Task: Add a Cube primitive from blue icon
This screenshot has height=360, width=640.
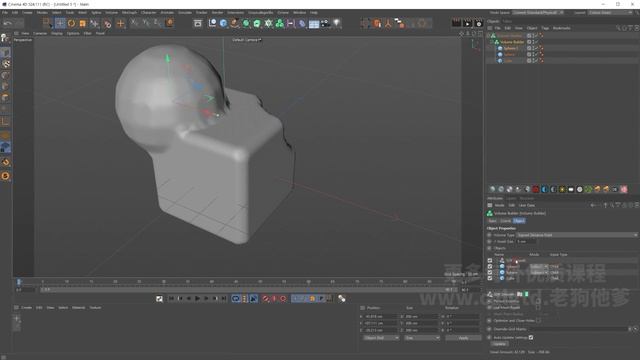Action: point(223,23)
